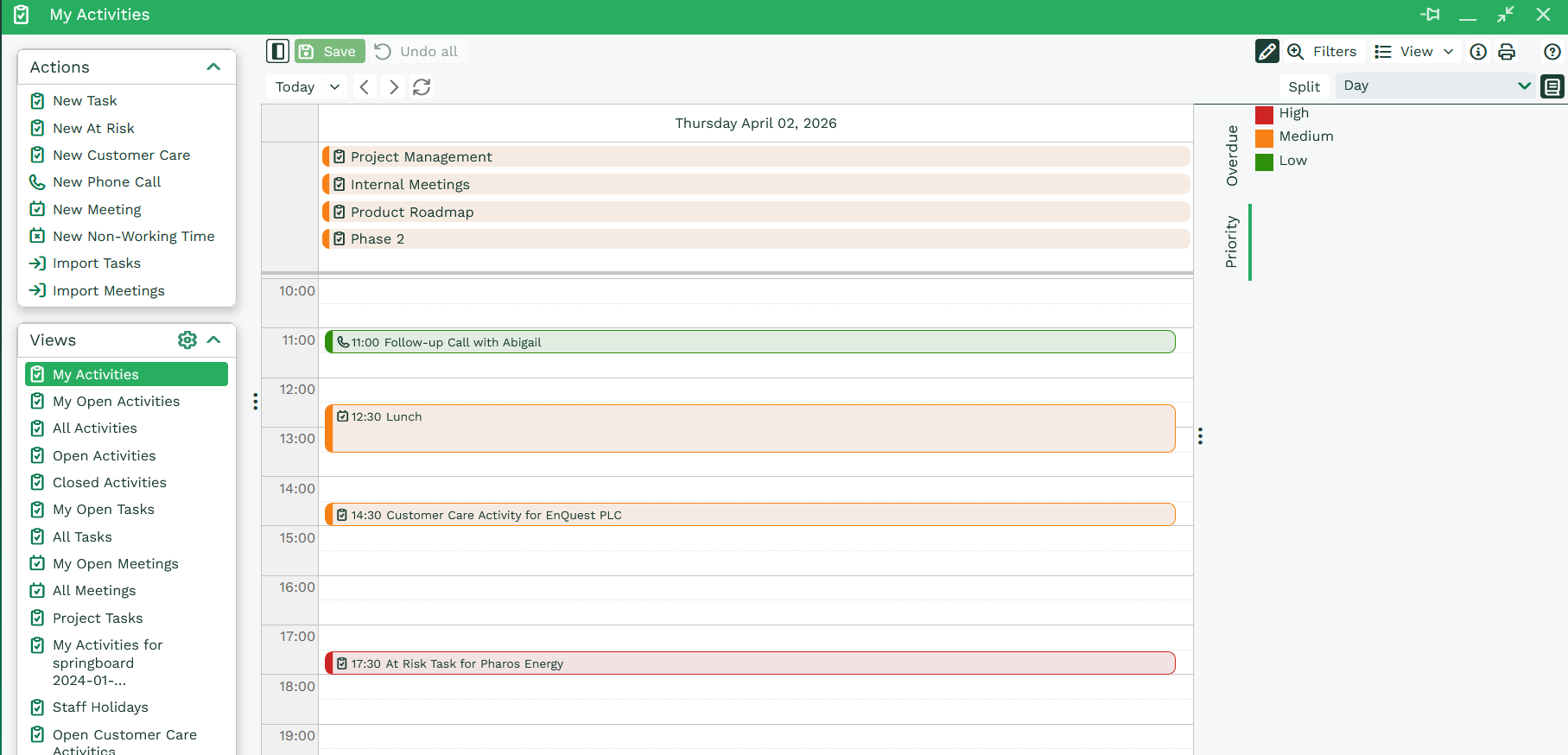
Task: Open the Filters search icon
Action: click(x=1295, y=52)
